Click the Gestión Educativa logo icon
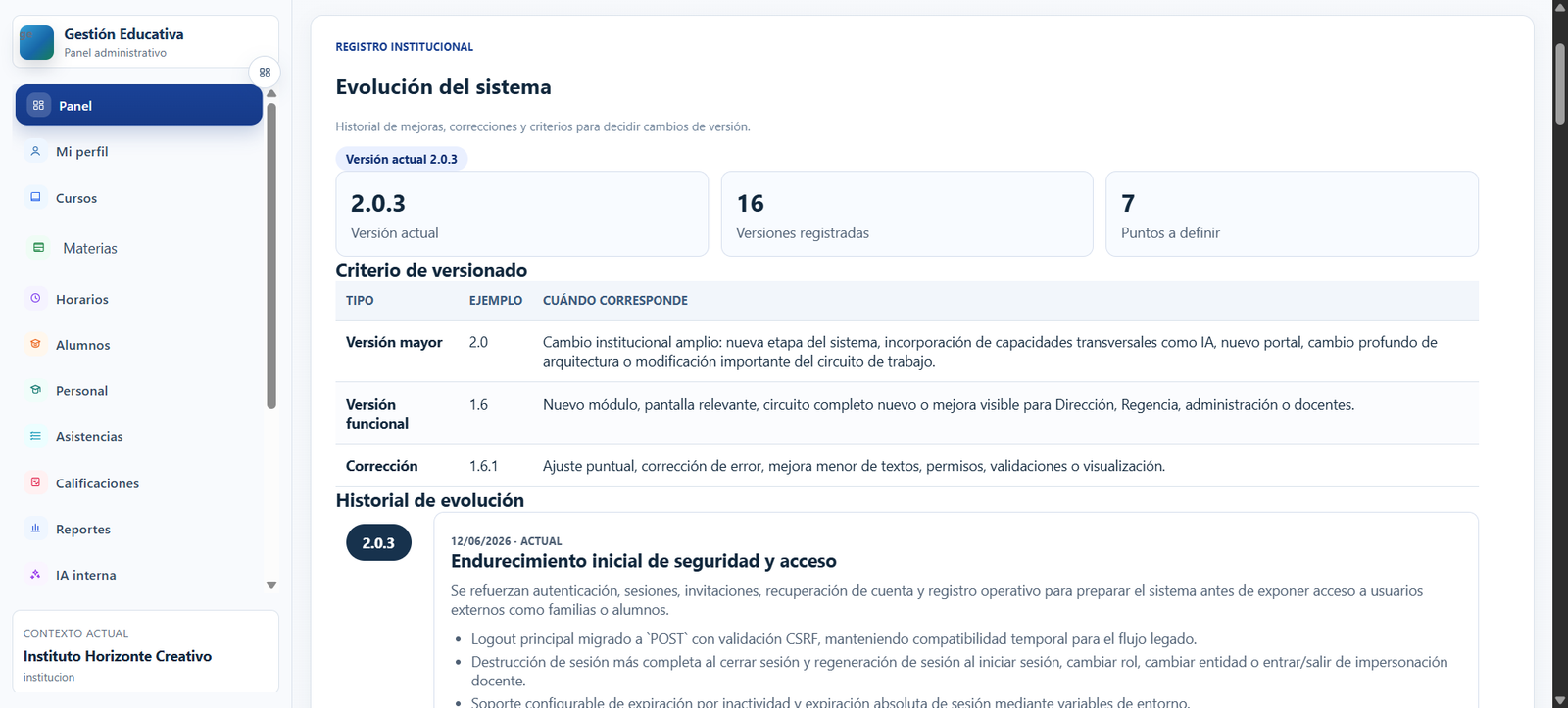1568x708 pixels. (x=37, y=42)
